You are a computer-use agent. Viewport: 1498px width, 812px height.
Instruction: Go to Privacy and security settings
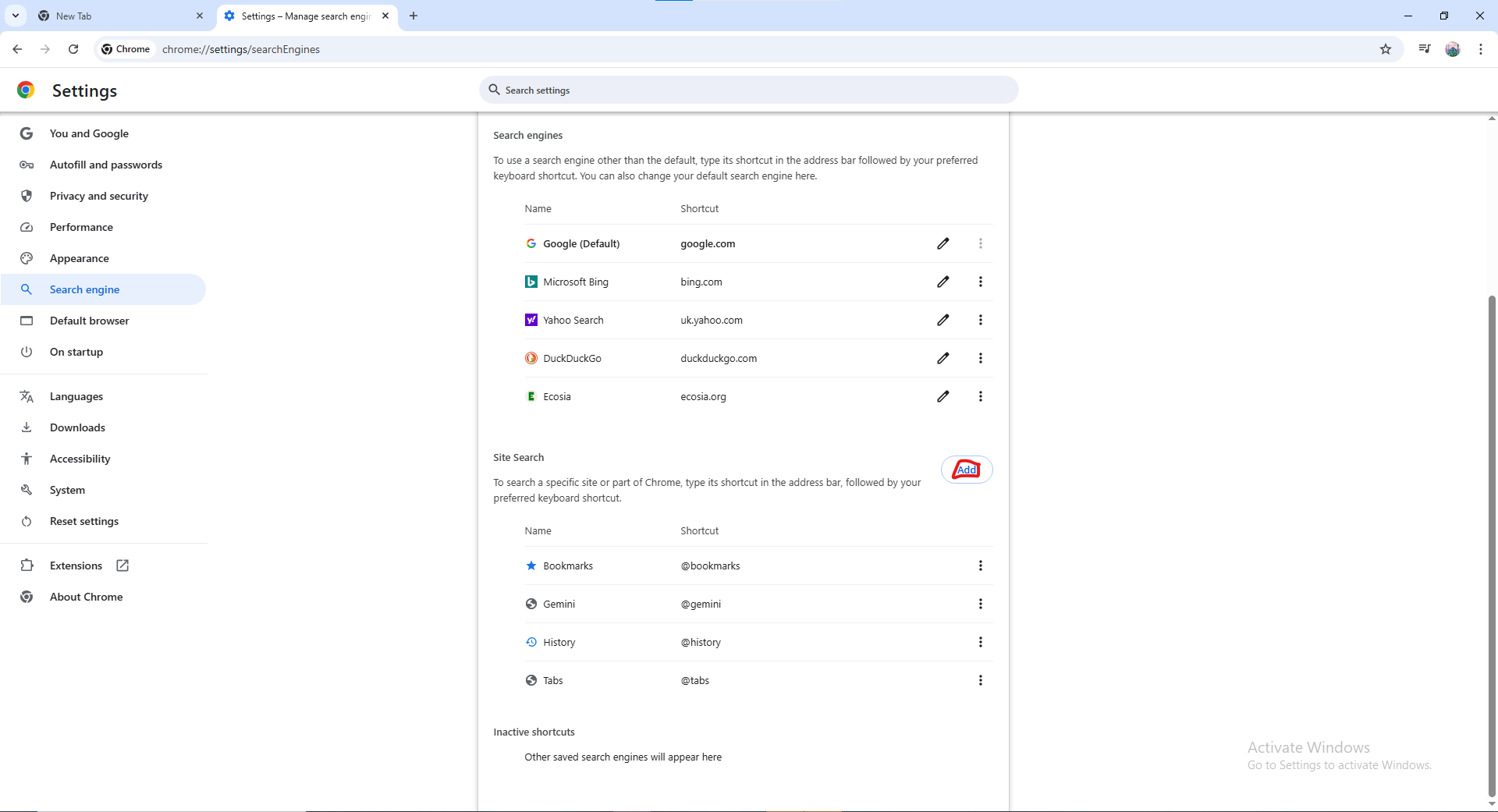pos(98,196)
